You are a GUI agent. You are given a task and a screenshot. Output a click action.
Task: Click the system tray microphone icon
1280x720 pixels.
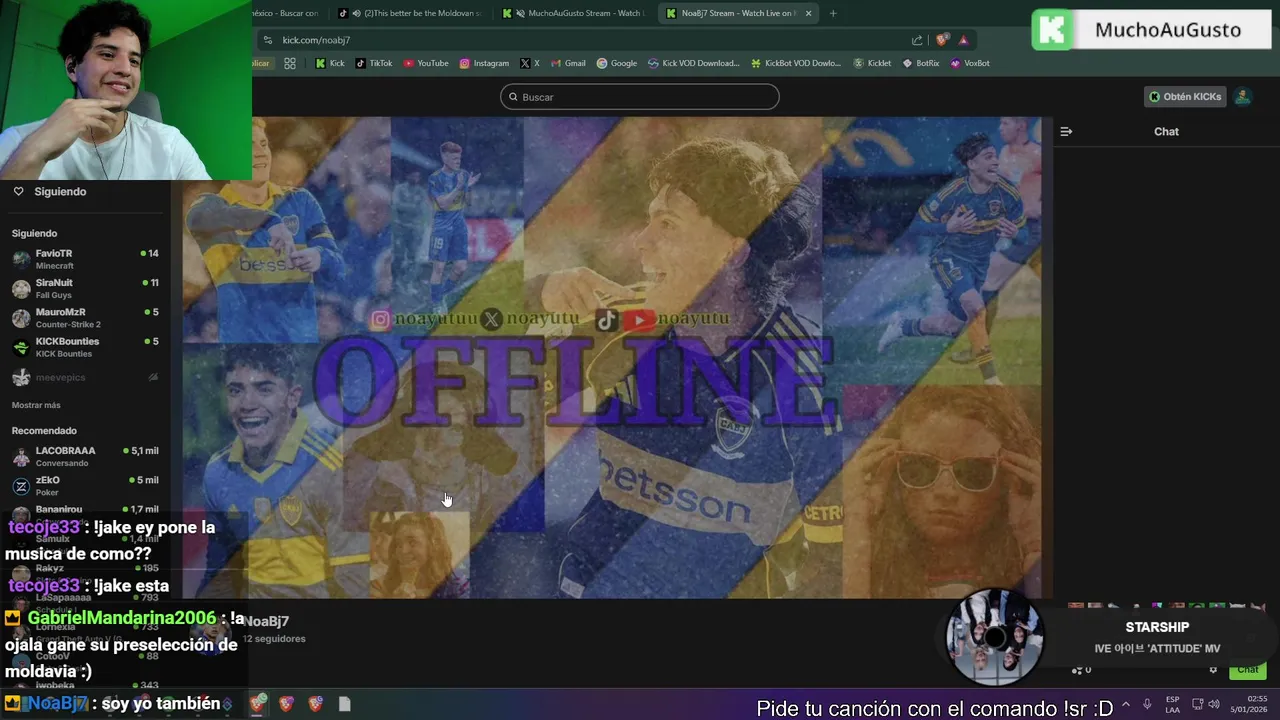[x=1147, y=704]
